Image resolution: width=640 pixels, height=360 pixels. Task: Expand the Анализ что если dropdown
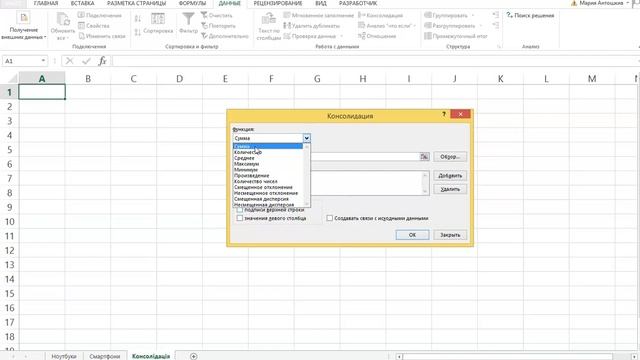pos(414,26)
